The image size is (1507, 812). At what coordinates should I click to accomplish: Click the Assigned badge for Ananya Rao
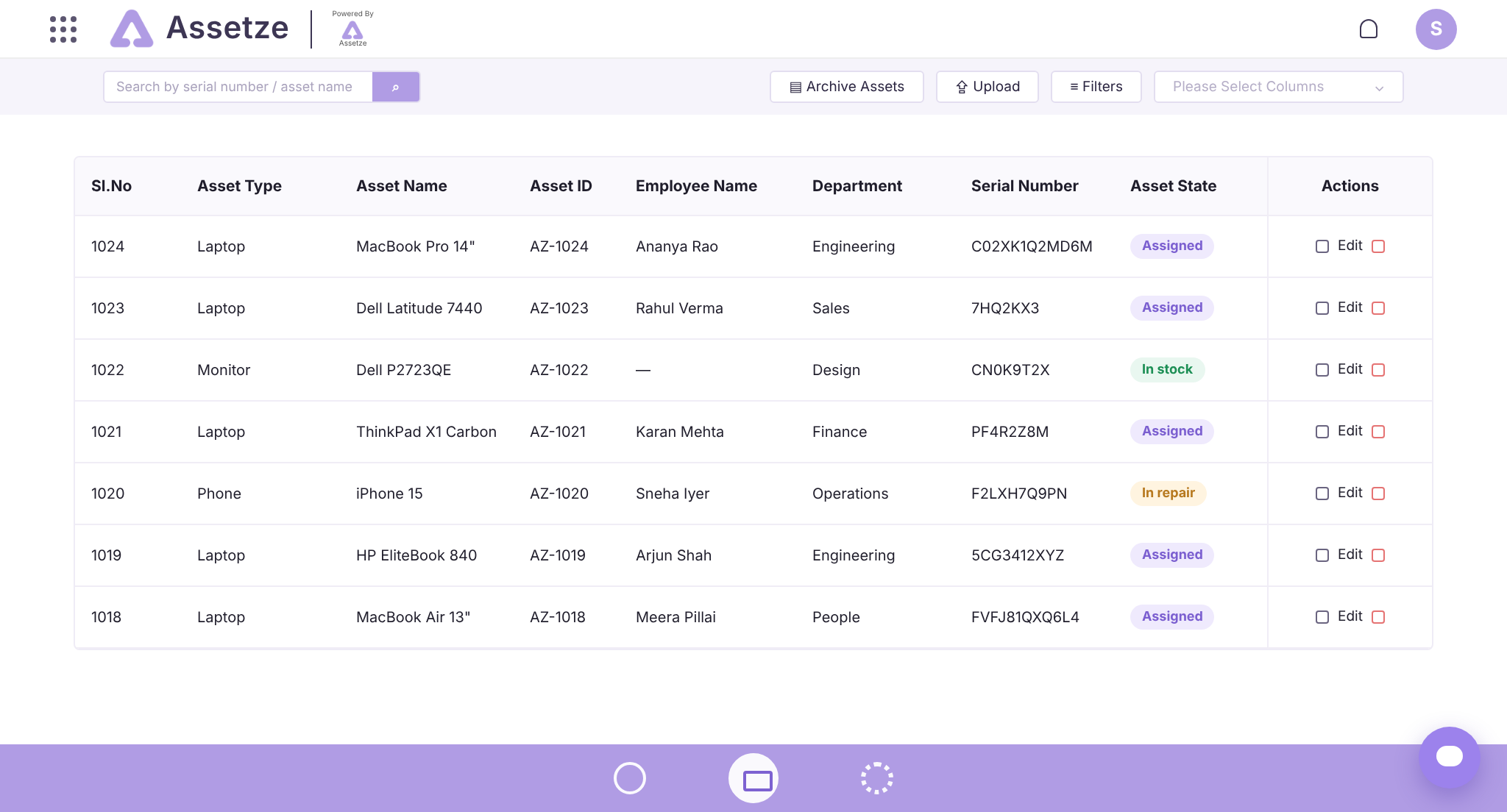coord(1172,246)
